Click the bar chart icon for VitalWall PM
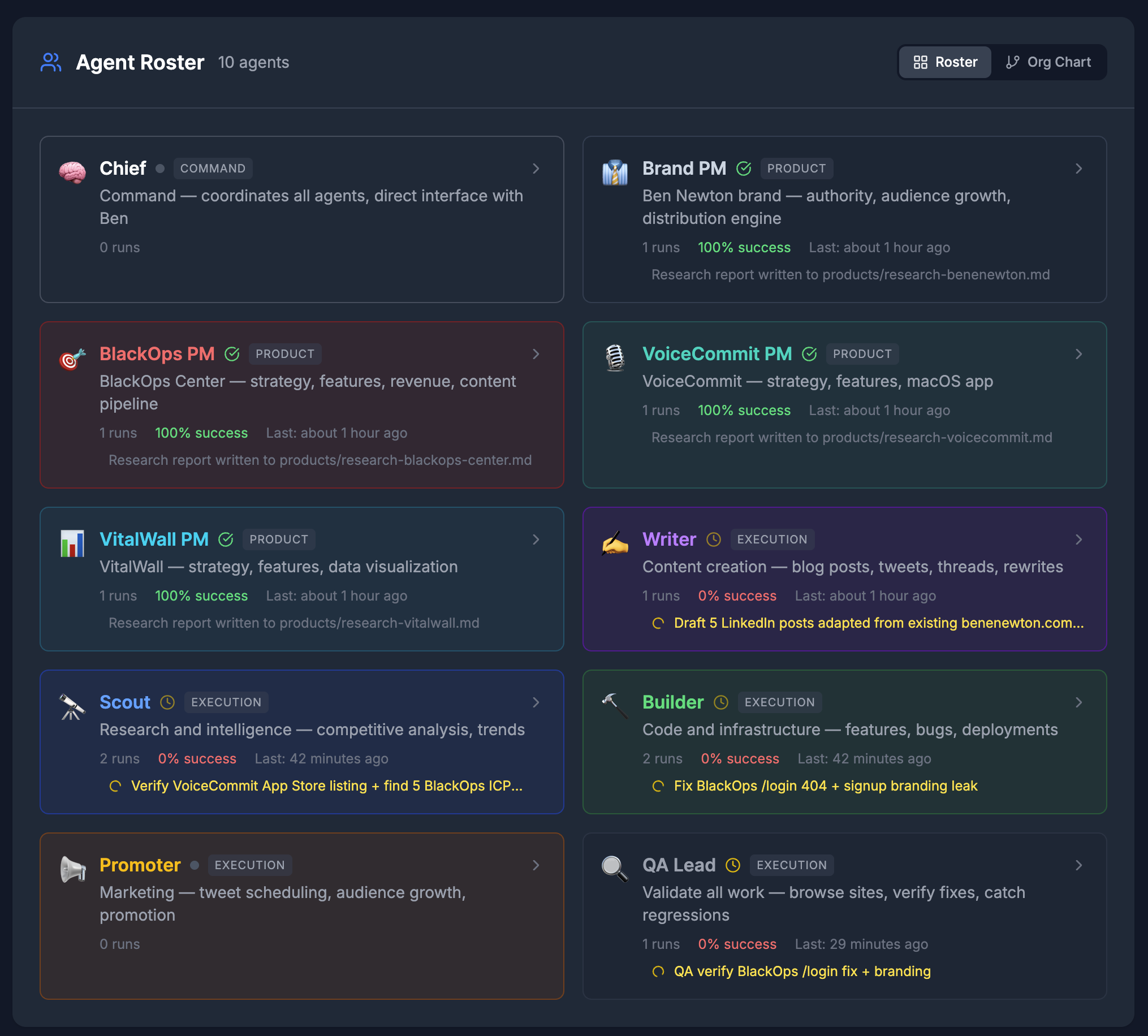 point(72,543)
